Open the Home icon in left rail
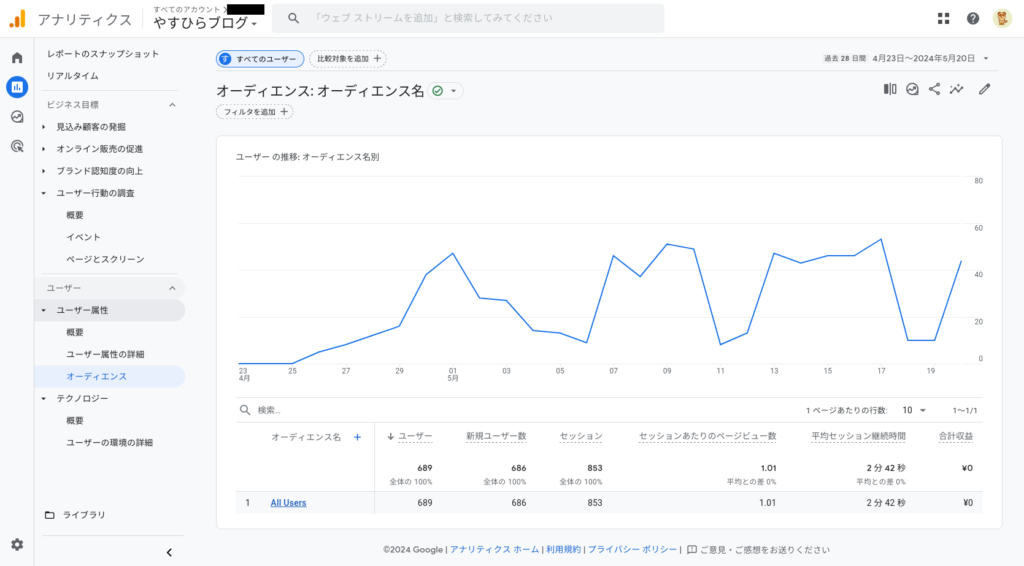Image resolution: width=1024 pixels, height=566 pixels. pos(17,58)
